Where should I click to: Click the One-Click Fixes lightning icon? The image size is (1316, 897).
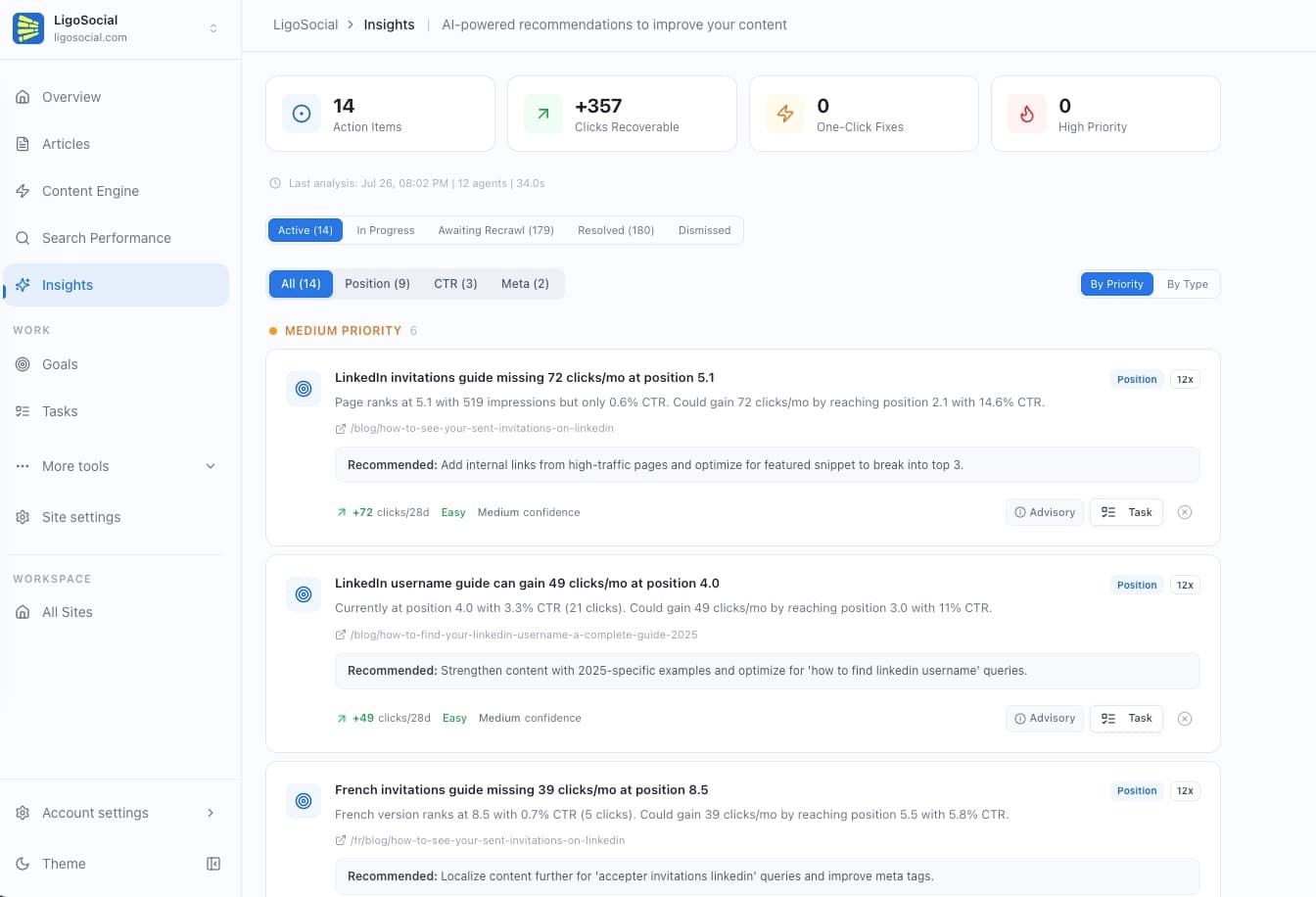[785, 114]
